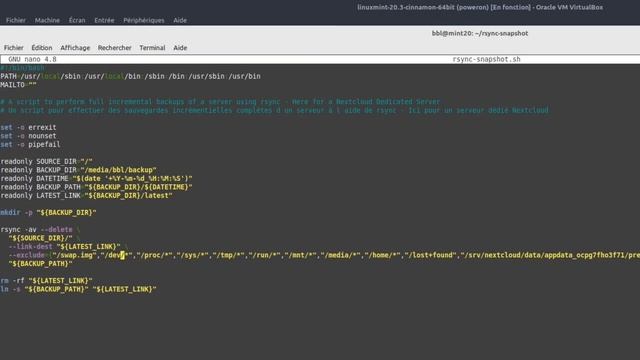Screen dimensions: 640x360
Task: Click the MAILTO line
Action: coord(18,85)
